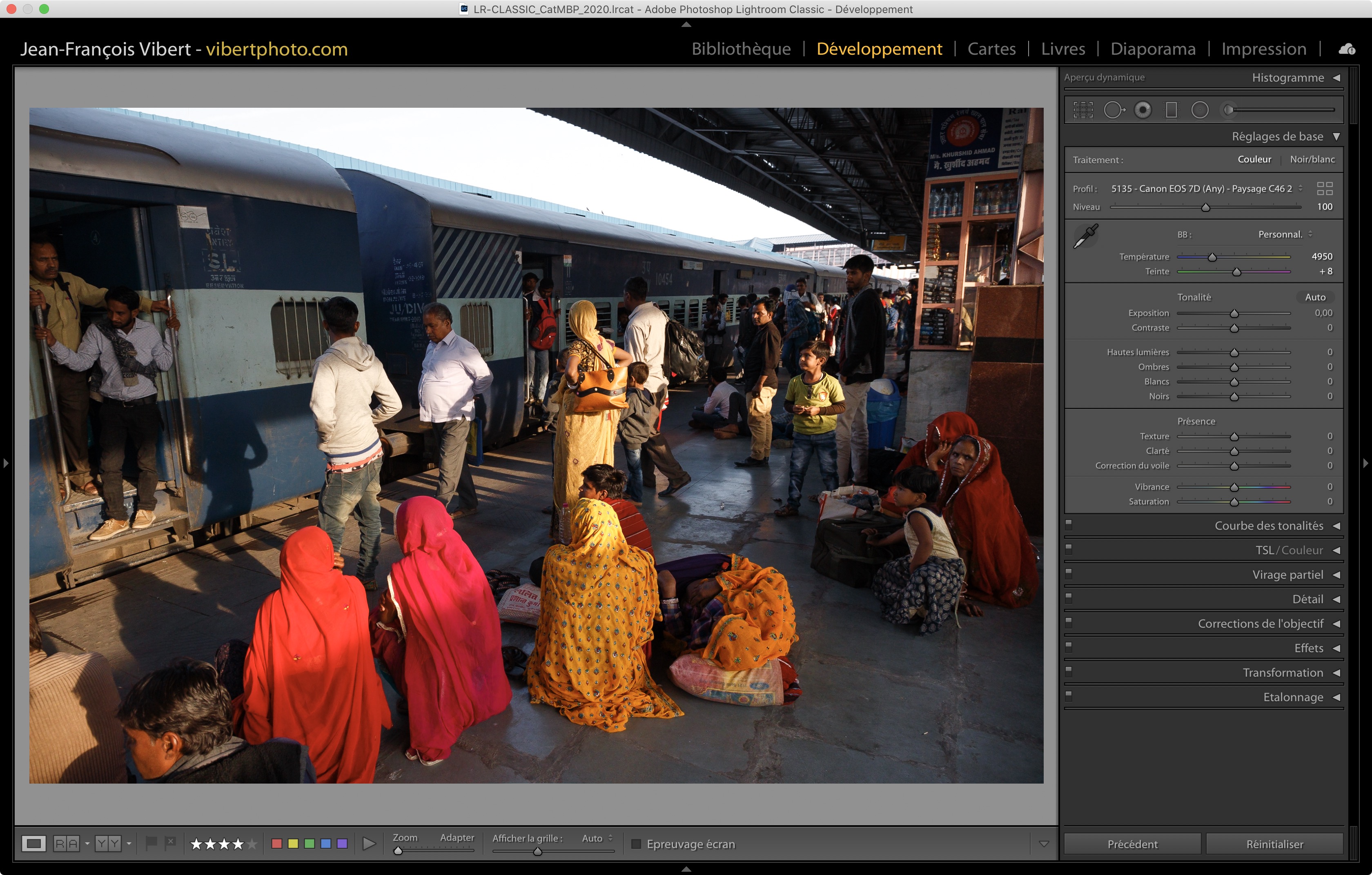Viewport: 1372px width, 875px height.
Task: Switch to the Bibliothèque module
Action: coord(741,49)
